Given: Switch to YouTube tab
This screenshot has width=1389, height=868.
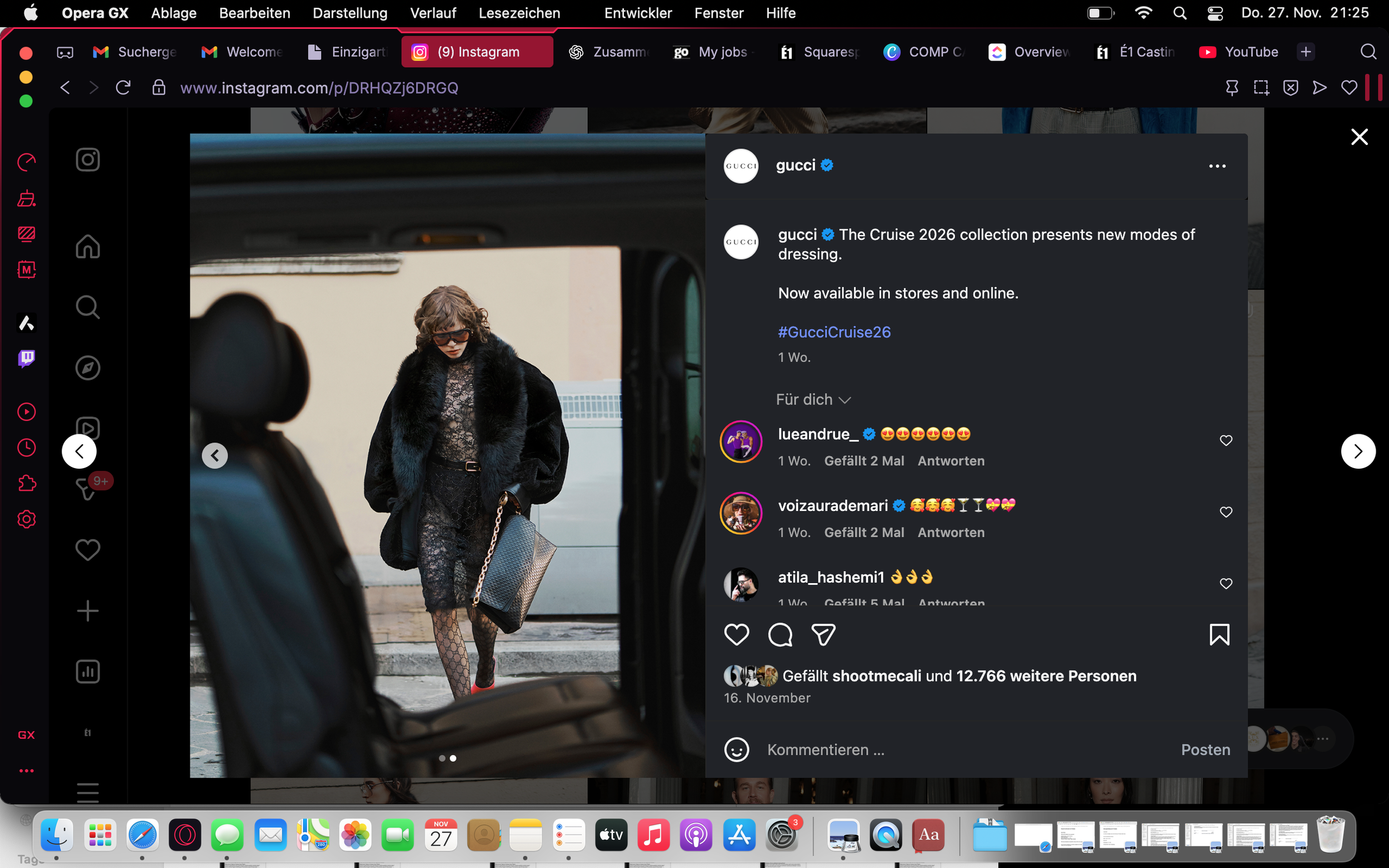Looking at the screenshot, I should 1238,52.
